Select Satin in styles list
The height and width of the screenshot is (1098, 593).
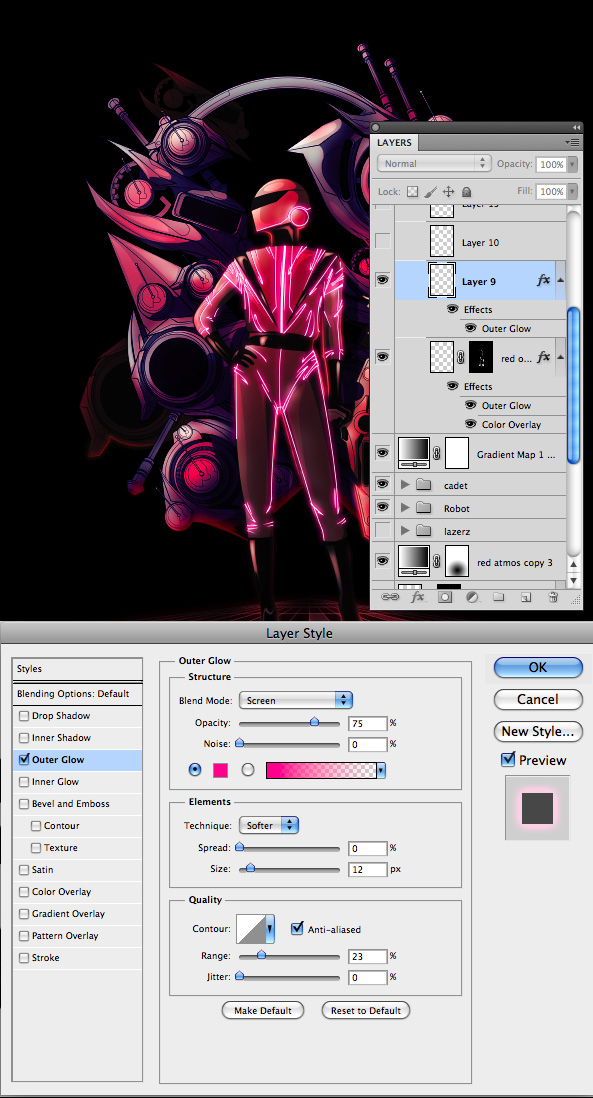click(42, 869)
